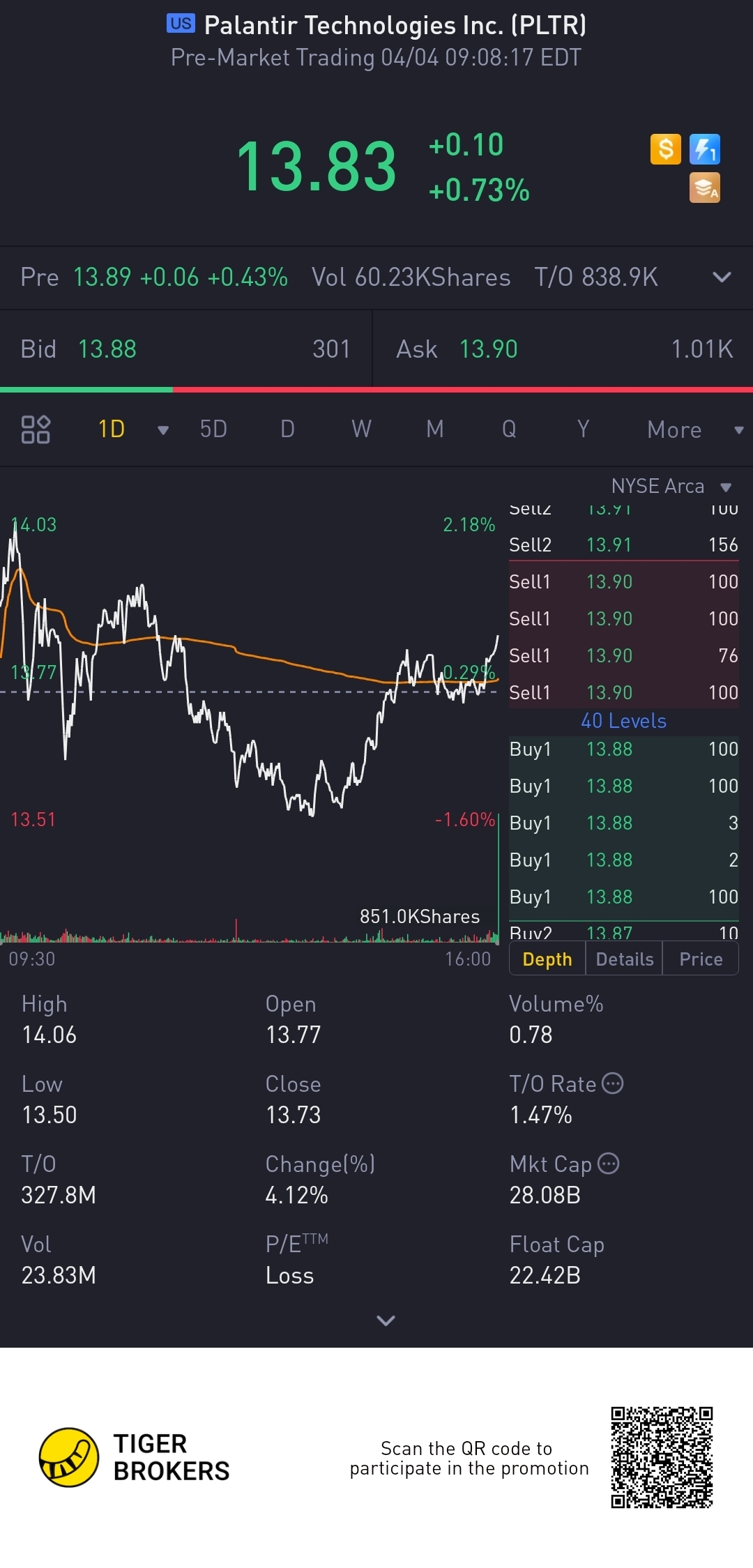This screenshot has height=1568, width=753.
Task: Open the 1D timeframe dropdown arrow
Action: (163, 430)
